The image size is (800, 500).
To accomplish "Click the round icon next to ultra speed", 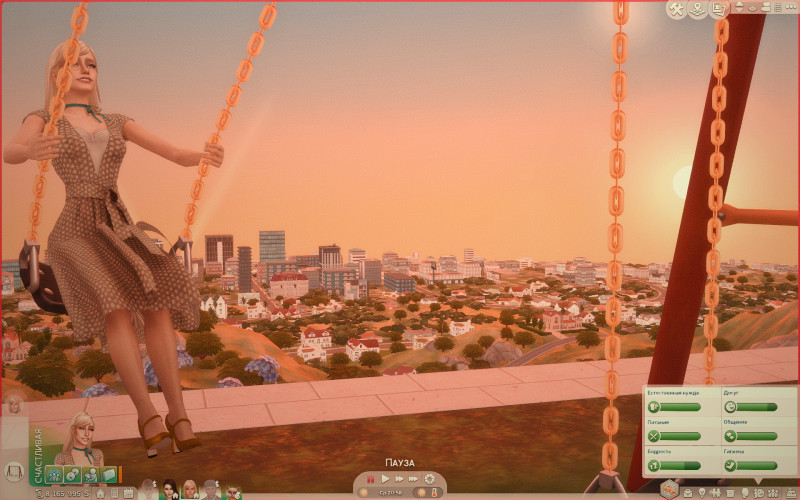I will [430, 479].
